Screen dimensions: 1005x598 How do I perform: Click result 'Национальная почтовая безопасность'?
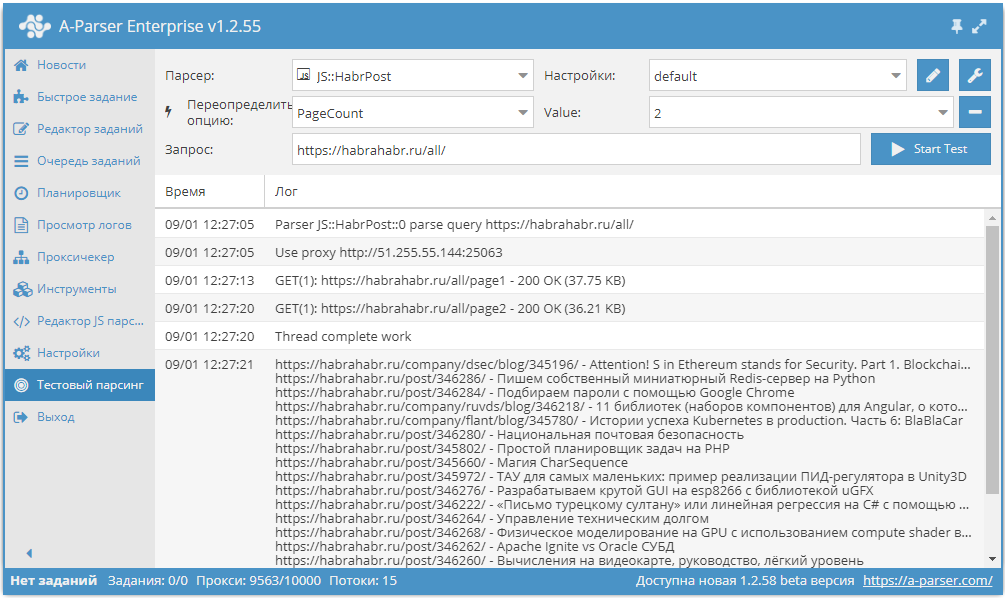click(x=510, y=435)
